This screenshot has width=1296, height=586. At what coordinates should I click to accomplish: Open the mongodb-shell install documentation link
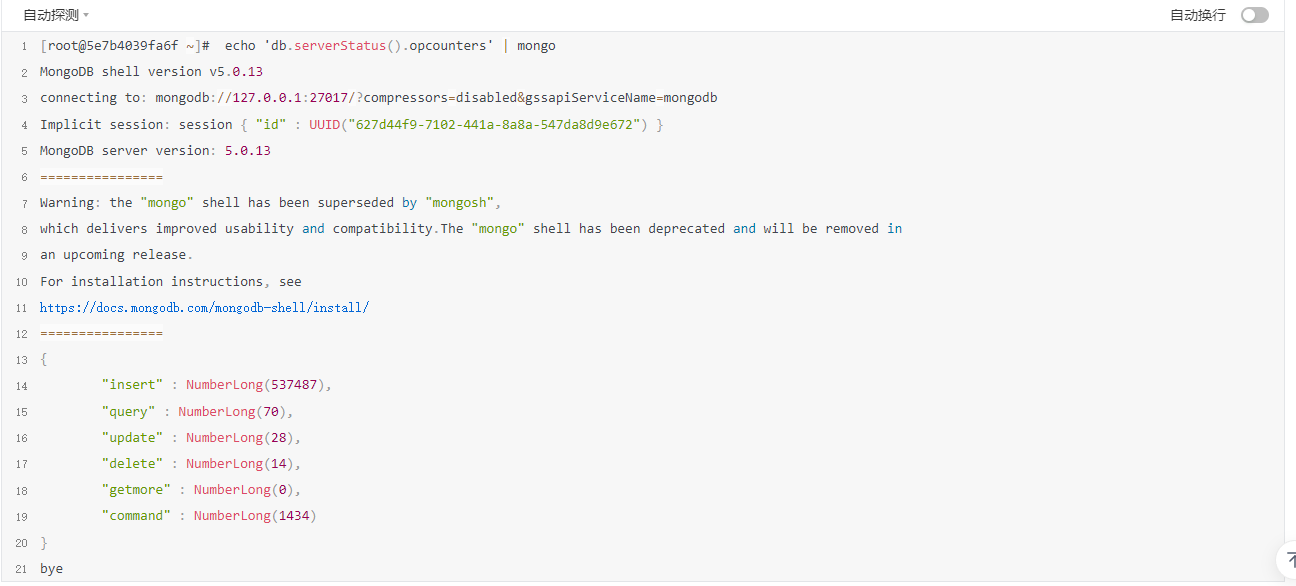click(204, 307)
